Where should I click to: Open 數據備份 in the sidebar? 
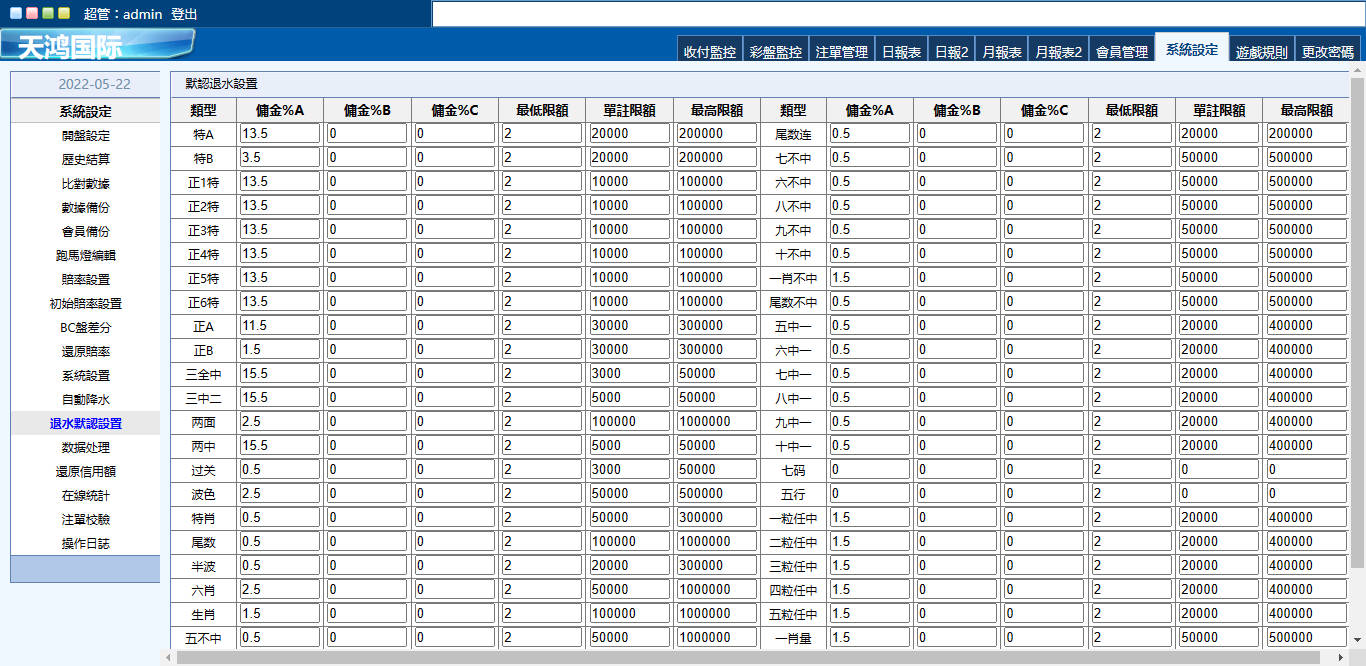click(85, 208)
